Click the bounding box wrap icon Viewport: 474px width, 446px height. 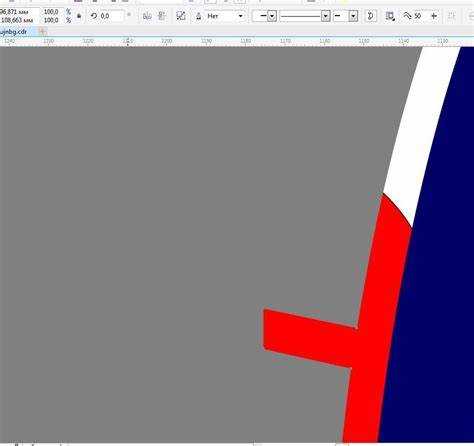[x=390, y=16]
